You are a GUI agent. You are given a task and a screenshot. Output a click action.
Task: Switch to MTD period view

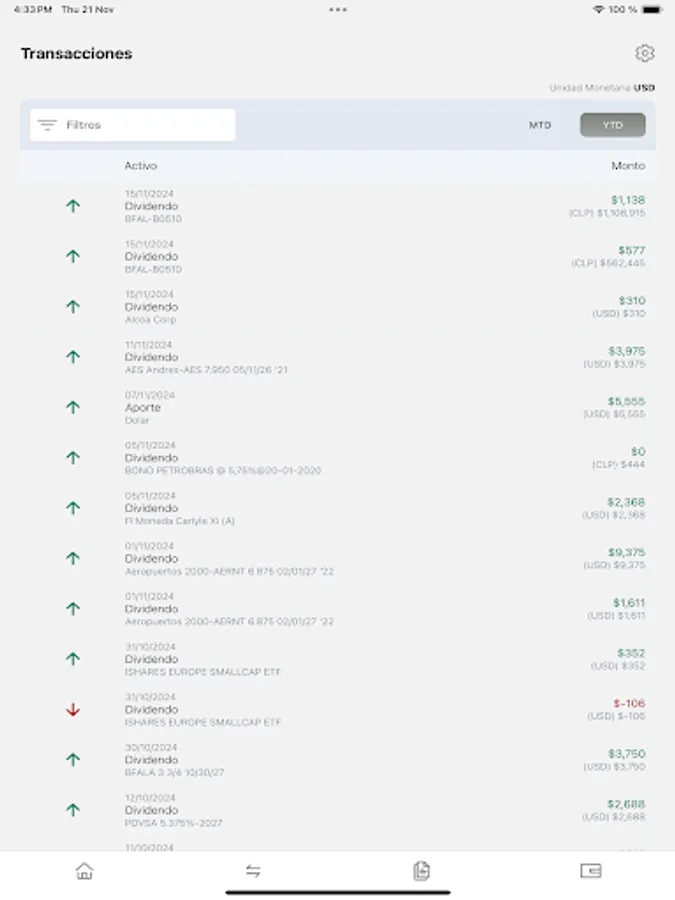(540, 124)
